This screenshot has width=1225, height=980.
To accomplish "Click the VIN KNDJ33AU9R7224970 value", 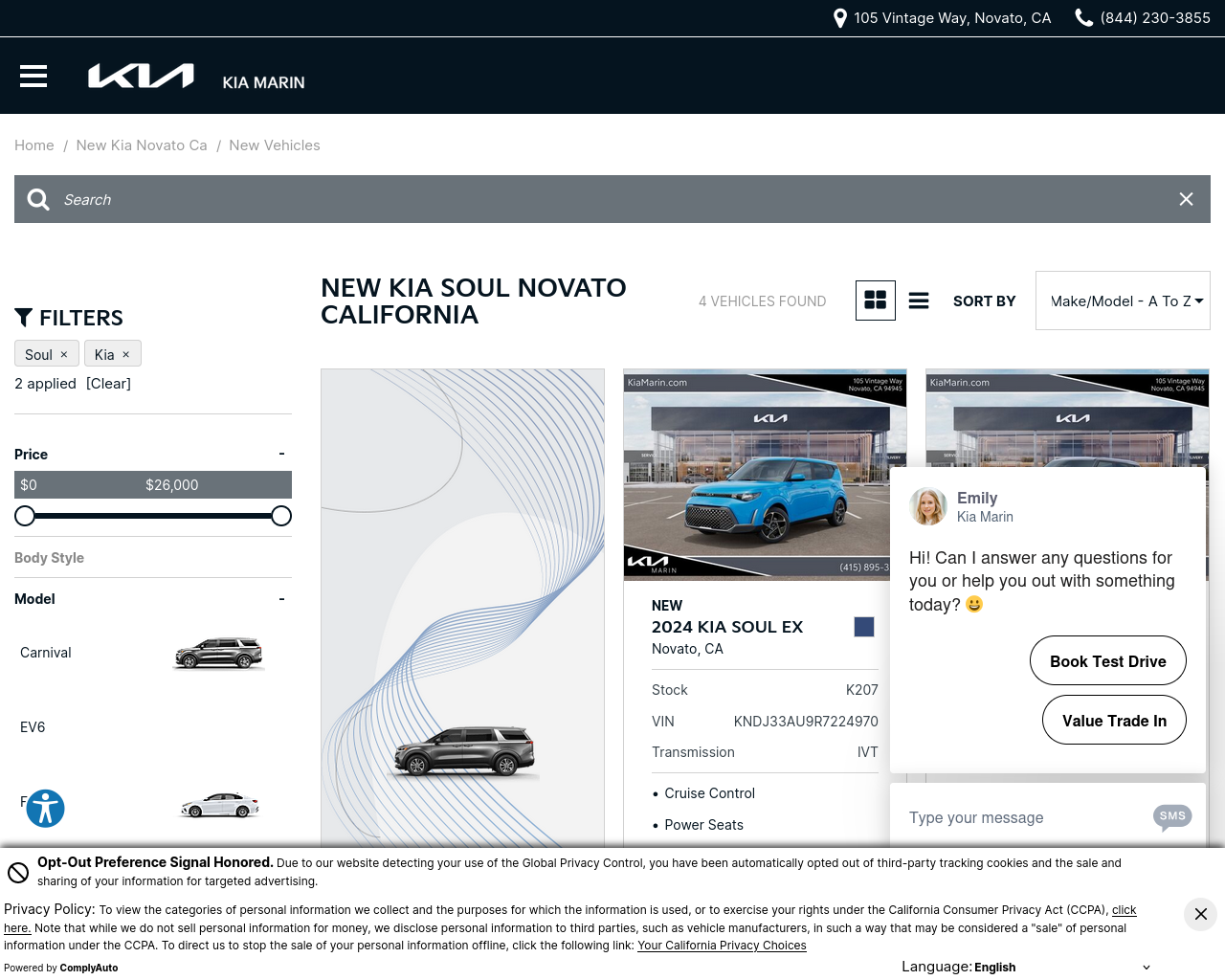I will (806, 722).
